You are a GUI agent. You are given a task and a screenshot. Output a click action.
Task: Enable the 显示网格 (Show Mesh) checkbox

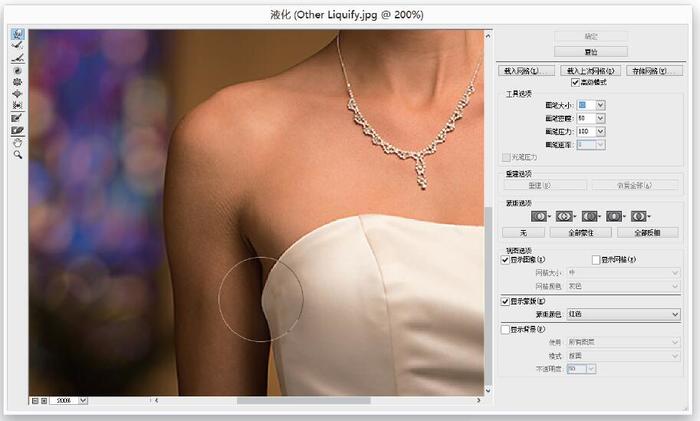[x=595, y=259]
